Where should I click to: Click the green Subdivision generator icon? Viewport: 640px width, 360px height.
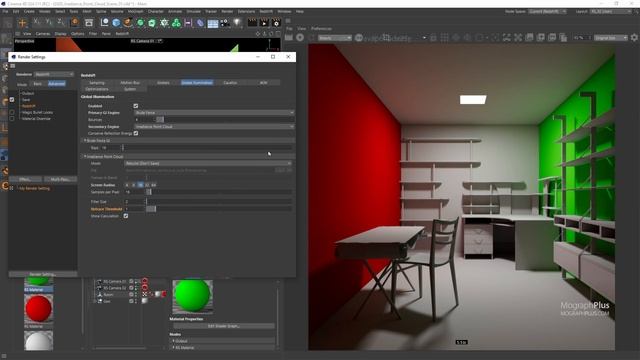140,23
